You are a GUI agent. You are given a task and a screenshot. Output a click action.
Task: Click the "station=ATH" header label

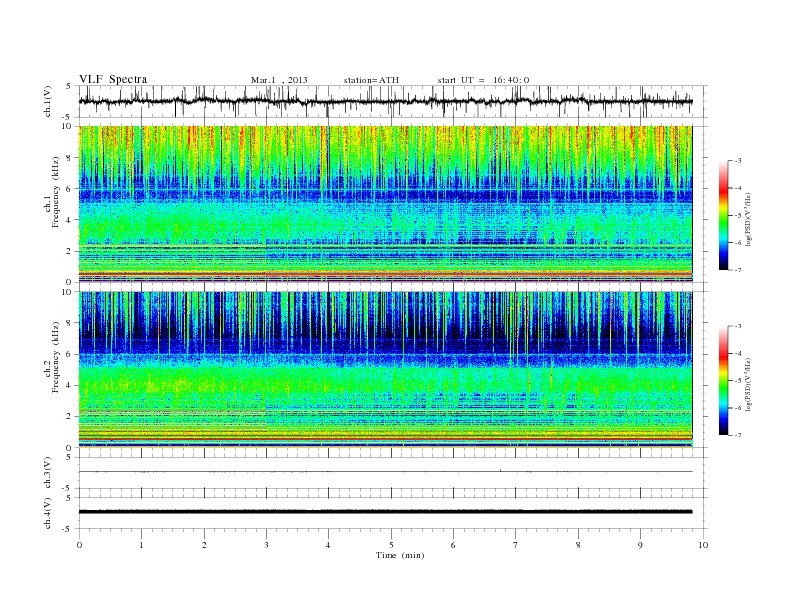click(x=371, y=80)
